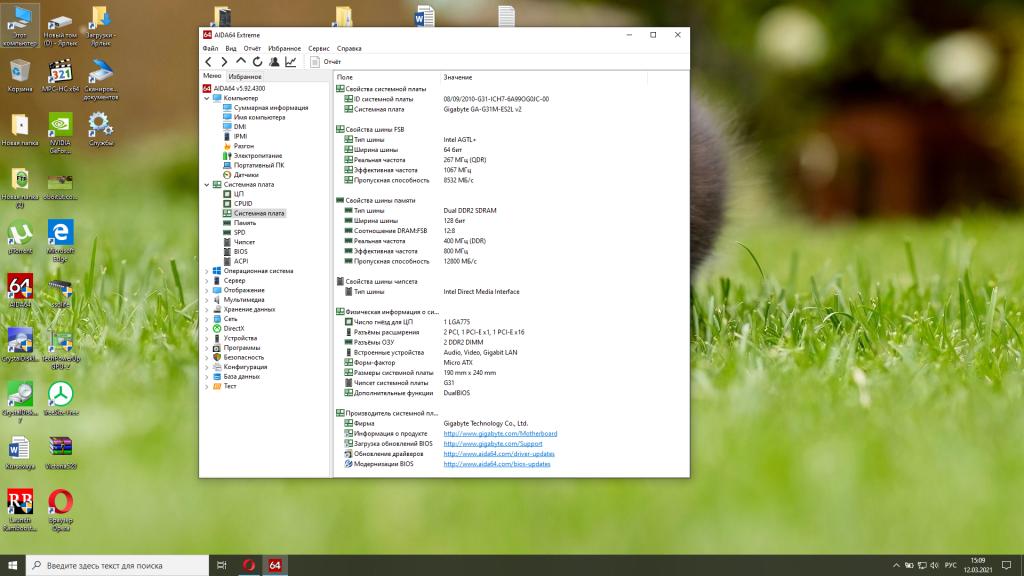Select the Службы gear desktop icon
Viewport: 1024px width, 576px height.
tap(101, 129)
